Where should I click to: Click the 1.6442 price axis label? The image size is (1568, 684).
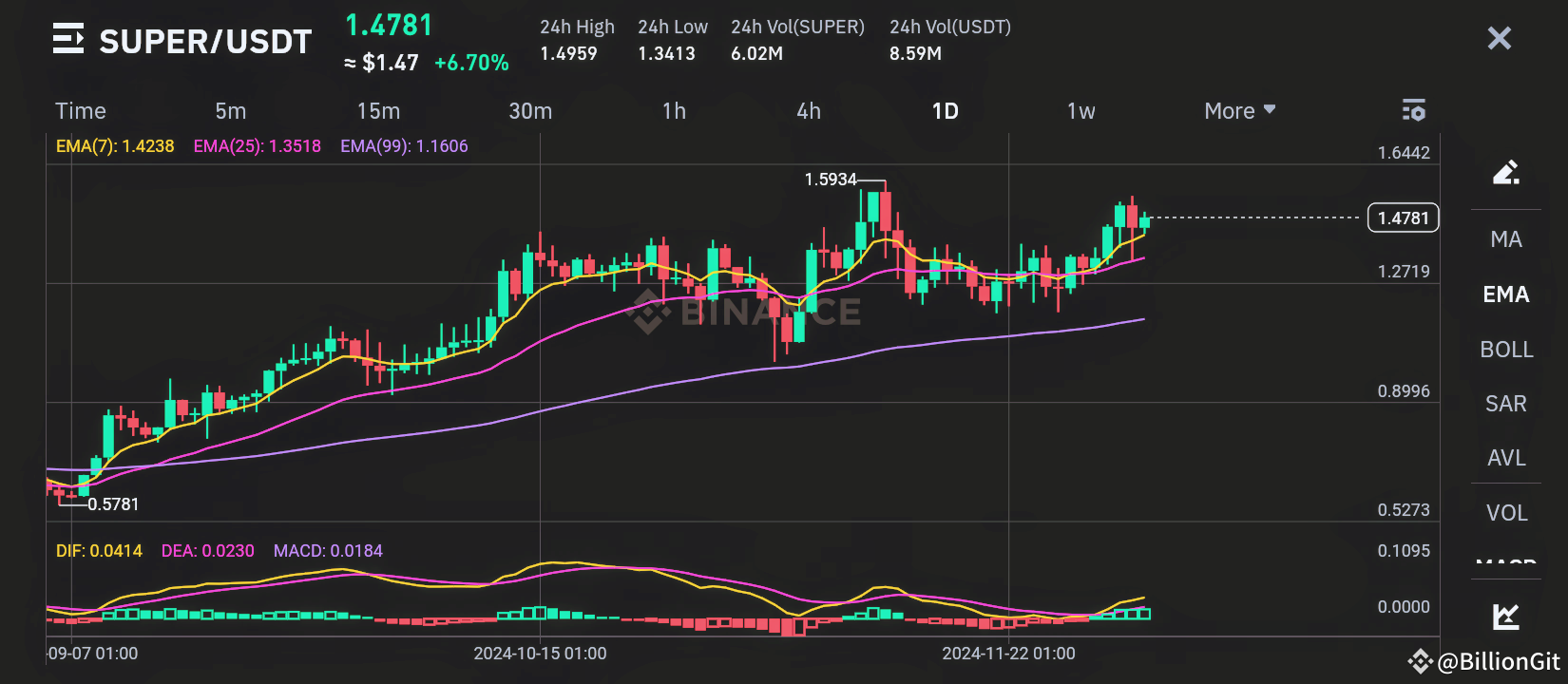(x=1404, y=153)
